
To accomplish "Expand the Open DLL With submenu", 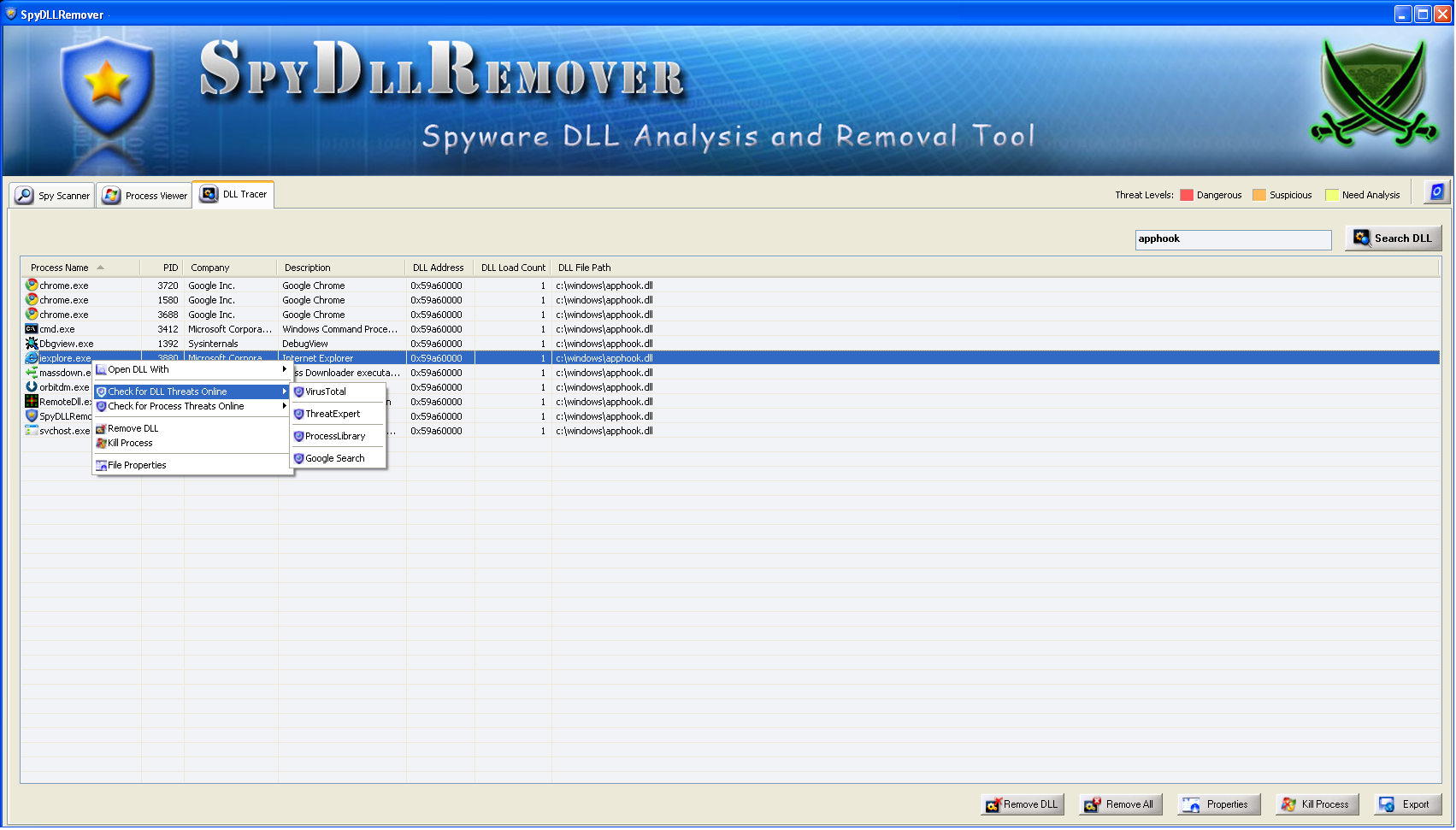I will pos(192,369).
